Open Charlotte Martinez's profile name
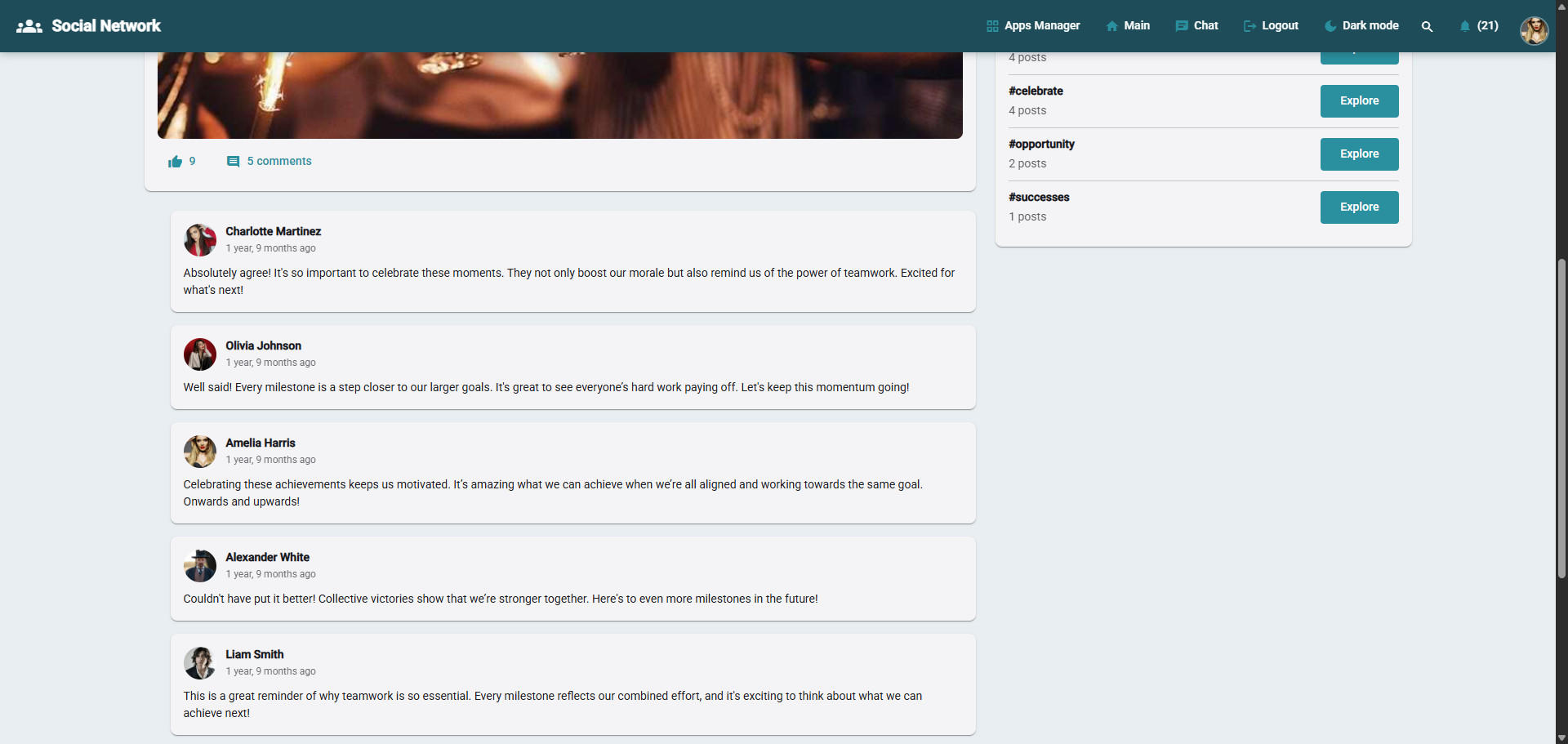Screen dimensions: 1568x744 pos(273,232)
